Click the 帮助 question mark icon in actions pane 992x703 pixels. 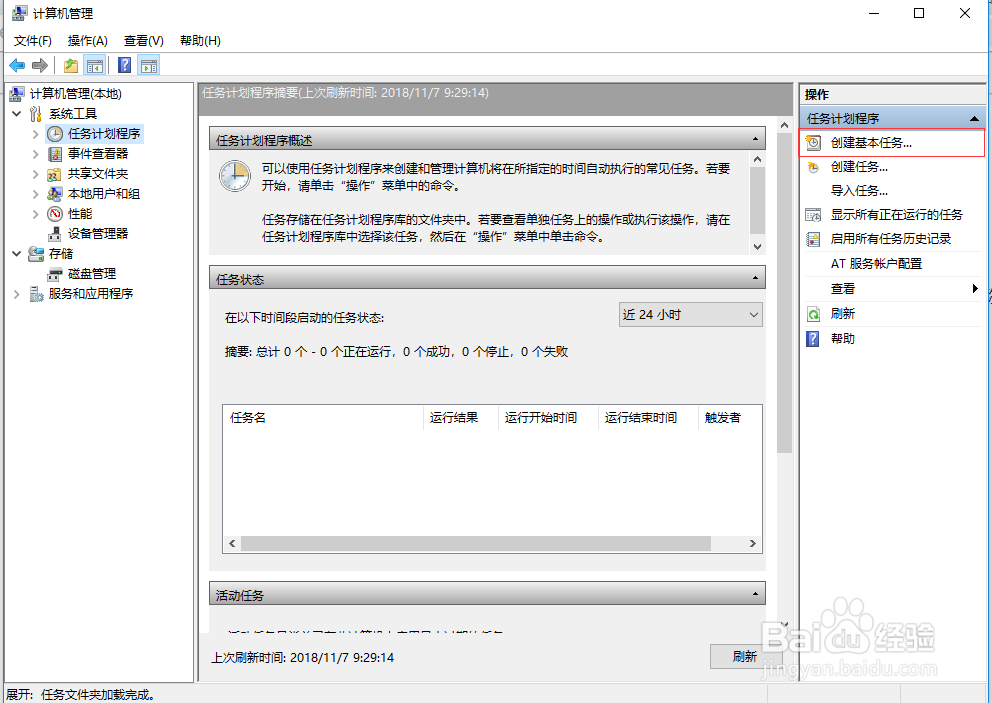812,339
